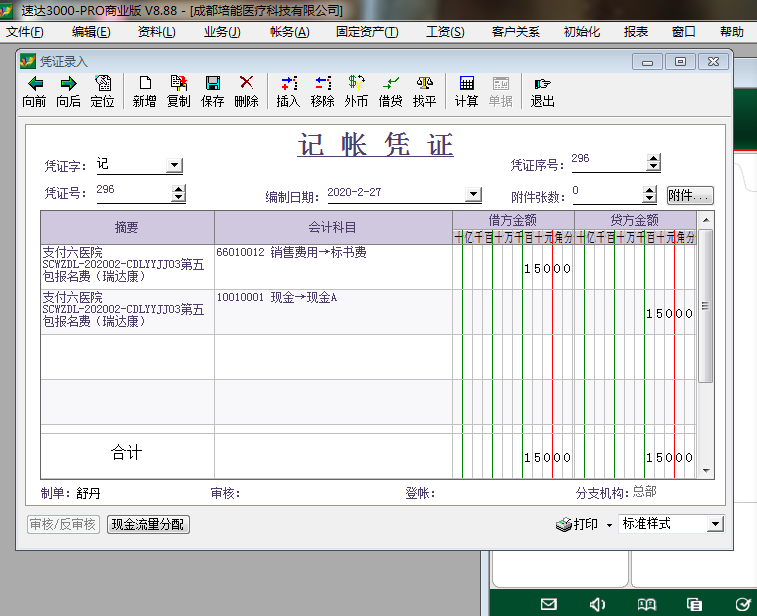Decrease the 附件张数 count by one
757x616 pixels.
coord(650,198)
